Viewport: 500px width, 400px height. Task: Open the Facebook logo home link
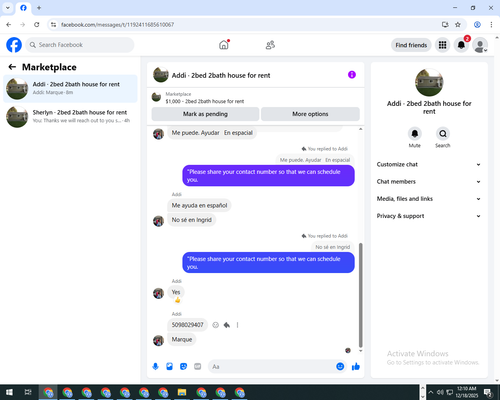click(14, 45)
